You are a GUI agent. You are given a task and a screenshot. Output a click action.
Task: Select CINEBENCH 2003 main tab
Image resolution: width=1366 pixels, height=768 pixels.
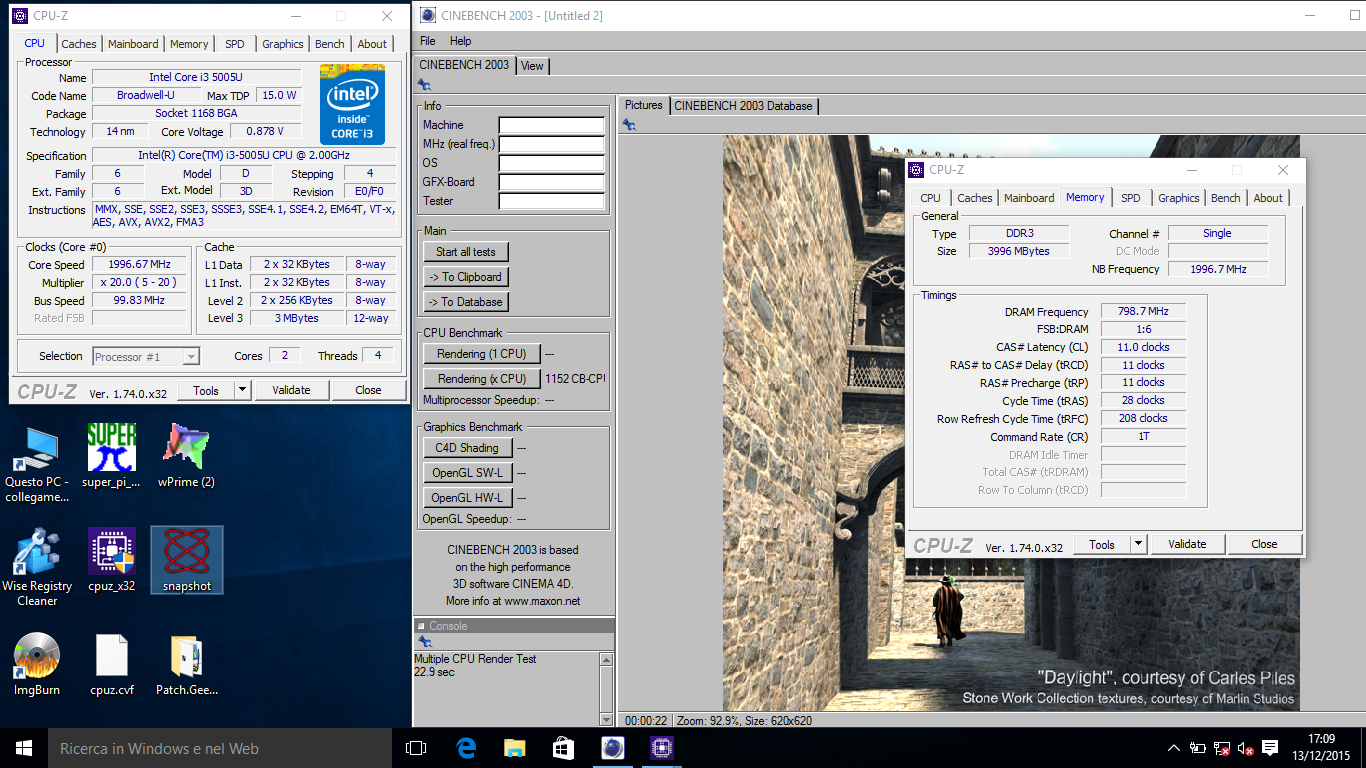point(464,65)
